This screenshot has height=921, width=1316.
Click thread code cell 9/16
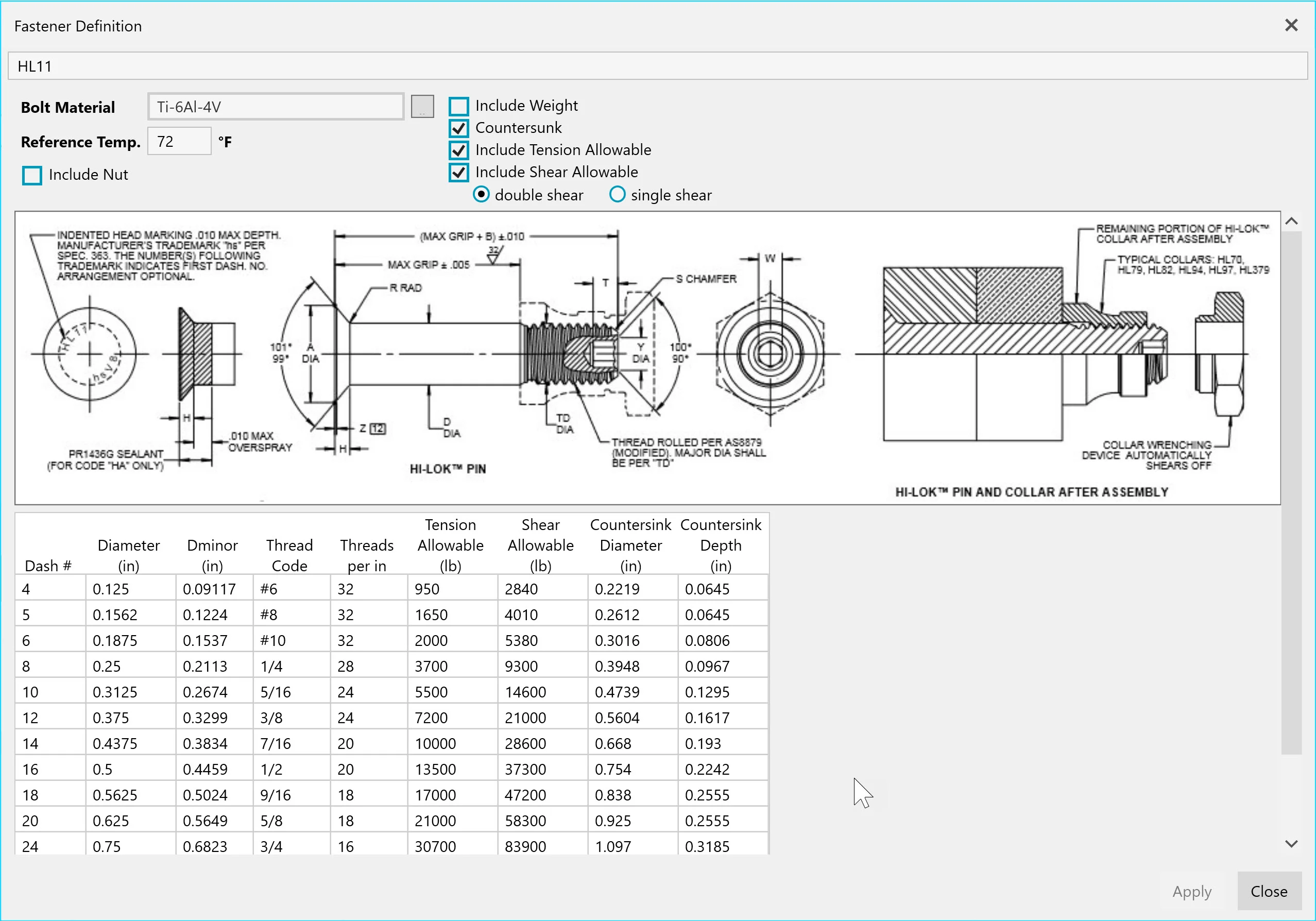[x=292, y=794]
